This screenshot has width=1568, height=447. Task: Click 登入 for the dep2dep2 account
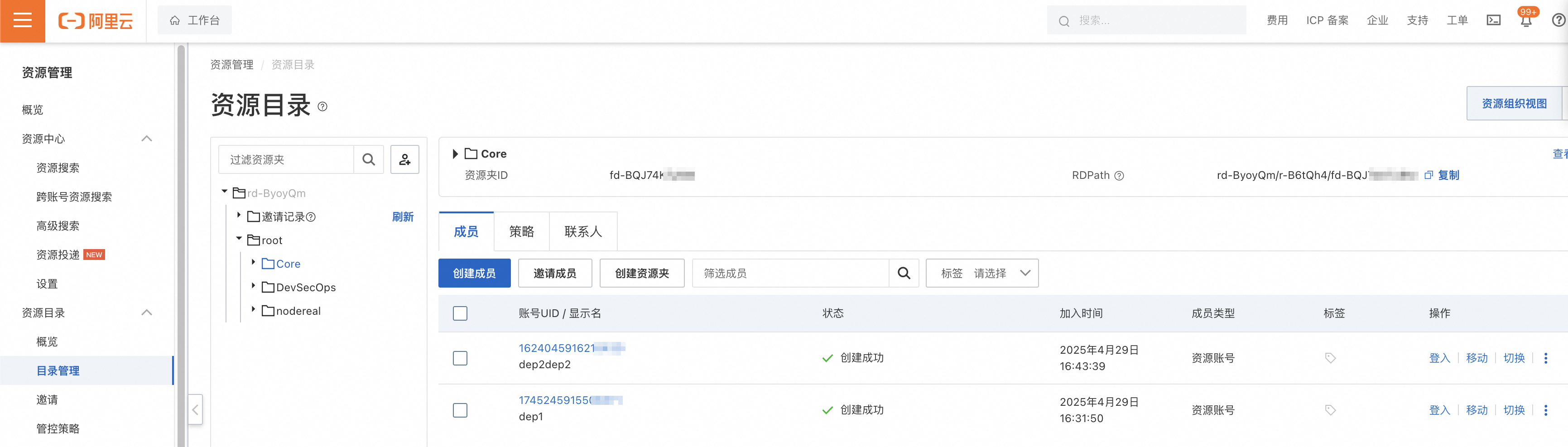click(1439, 358)
